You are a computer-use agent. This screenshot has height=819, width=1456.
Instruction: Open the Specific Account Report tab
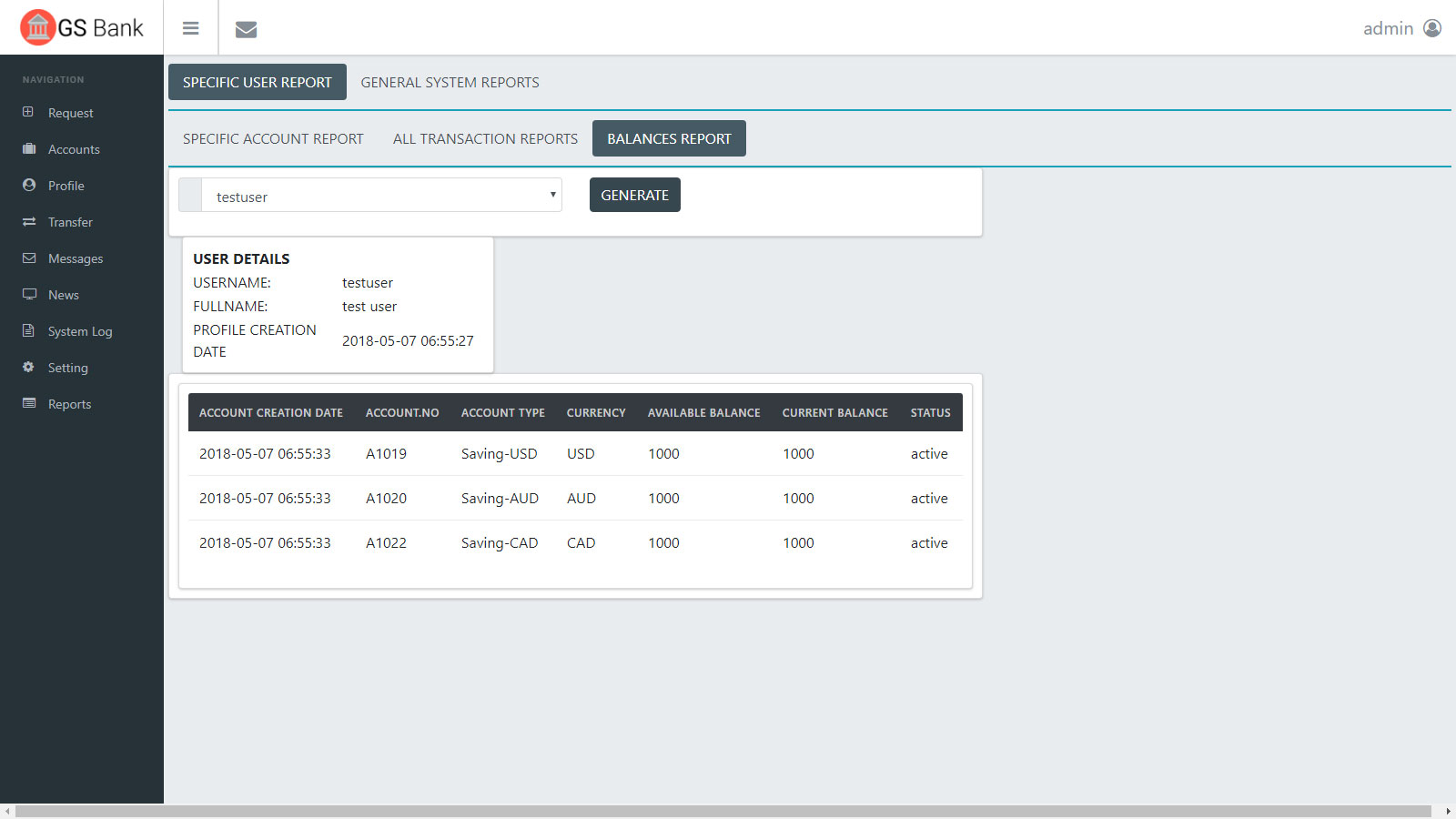click(273, 139)
